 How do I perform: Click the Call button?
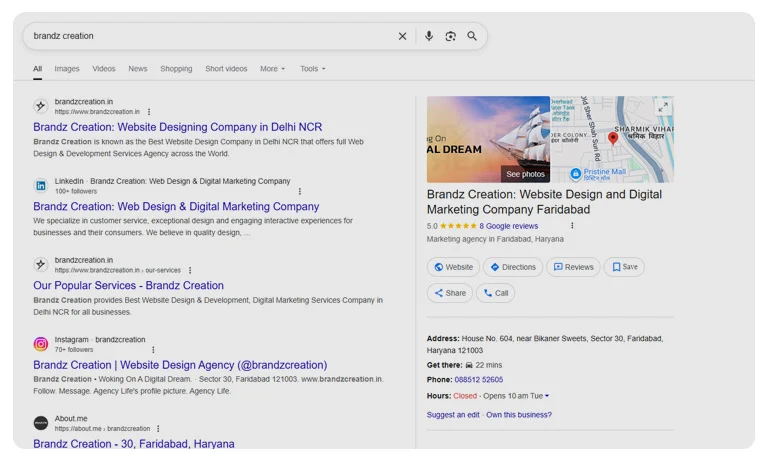(x=495, y=293)
